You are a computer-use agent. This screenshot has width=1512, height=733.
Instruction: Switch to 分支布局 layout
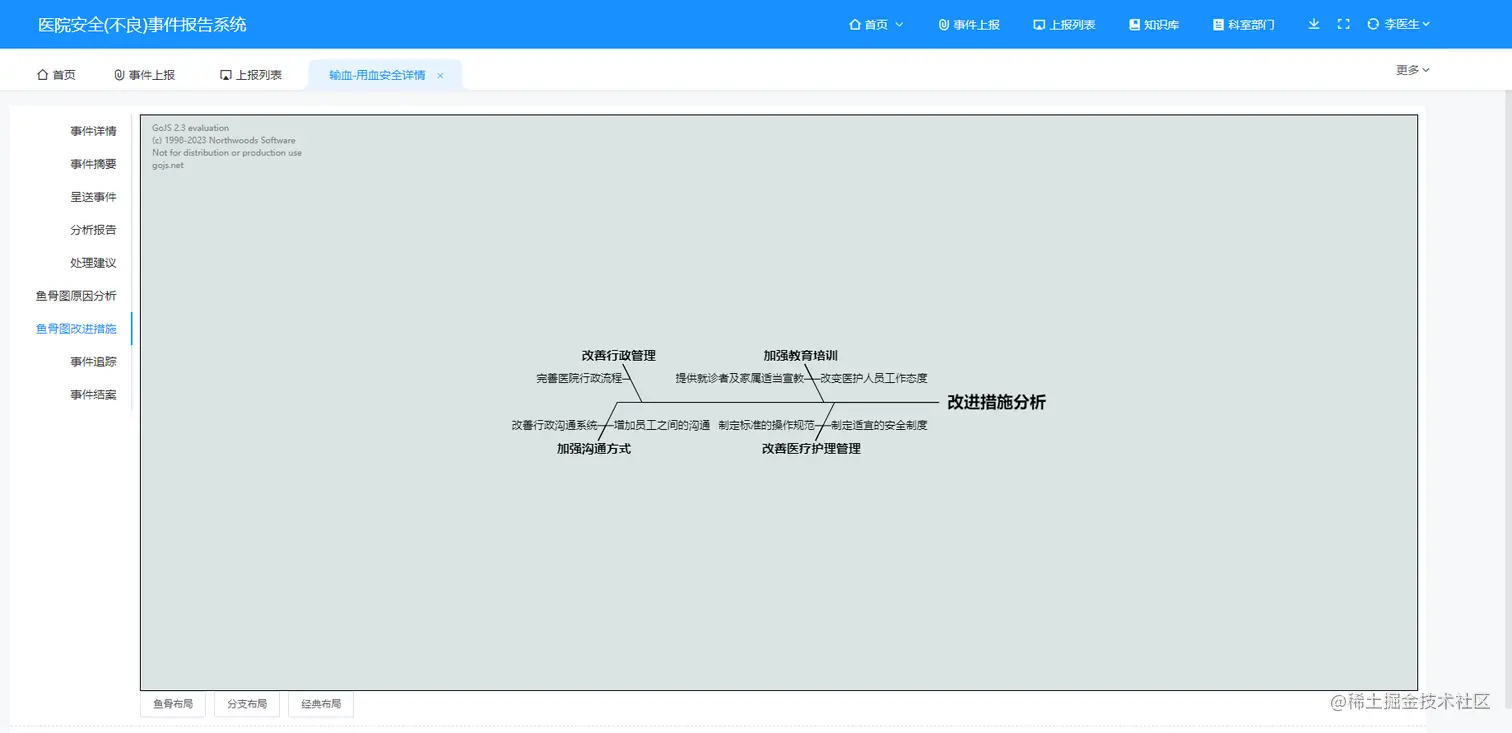pos(246,704)
